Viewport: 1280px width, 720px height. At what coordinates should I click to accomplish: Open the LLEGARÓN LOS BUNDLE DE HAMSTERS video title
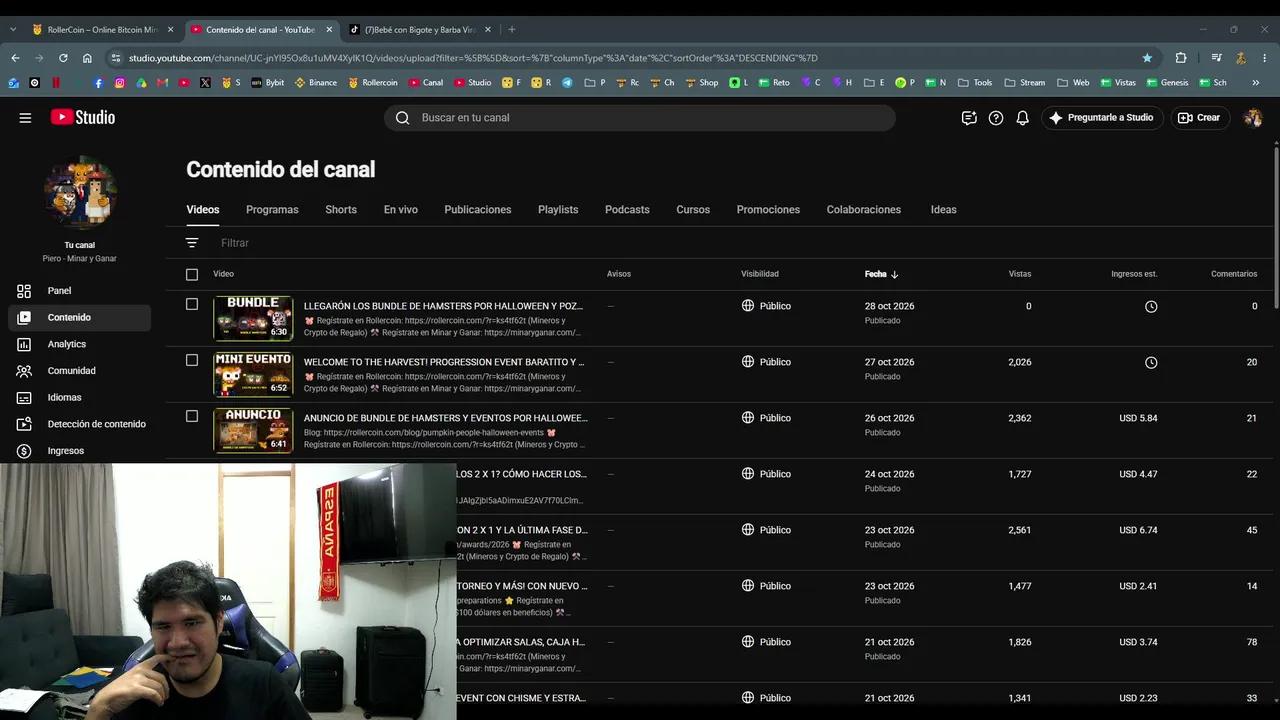click(443, 306)
